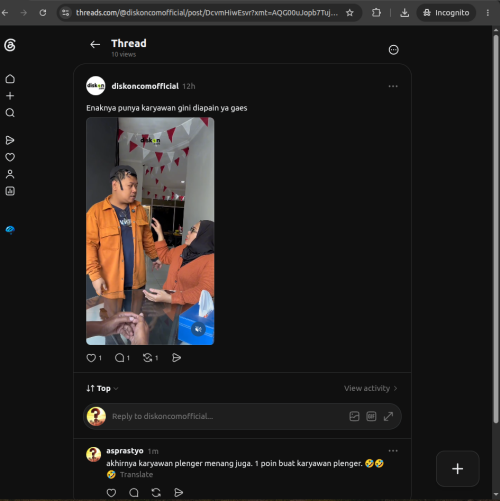
Task: Open asprastyo's profile name
Action: coord(125,451)
